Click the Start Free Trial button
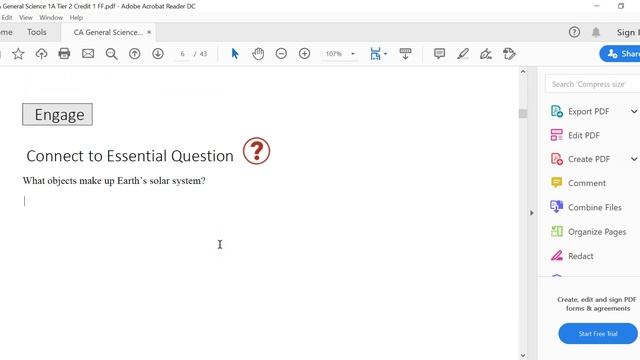 pyautogui.click(x=598, y=333)
